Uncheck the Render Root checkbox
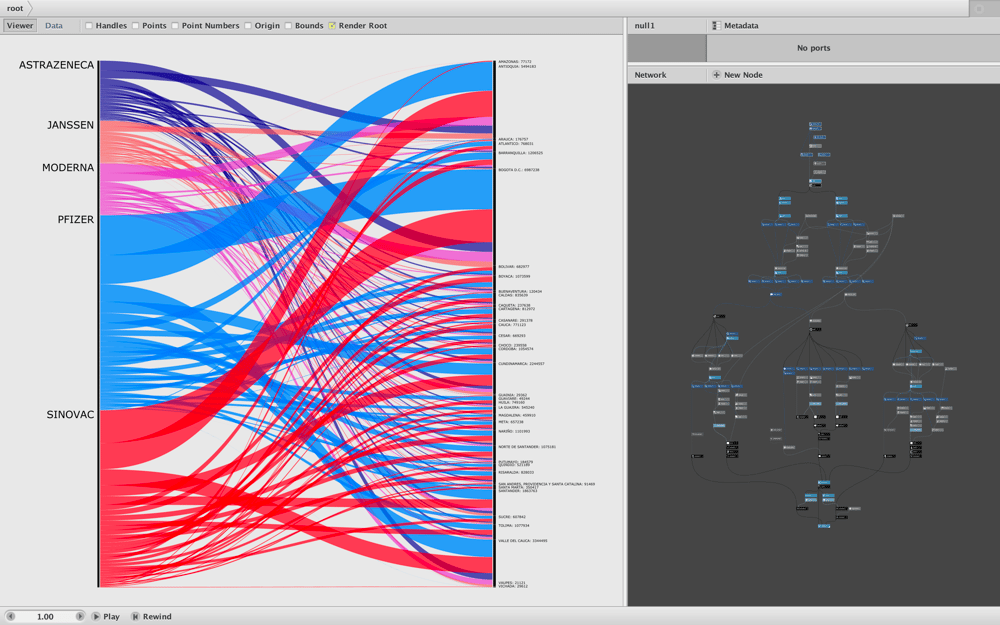 (x=332, y=26)
